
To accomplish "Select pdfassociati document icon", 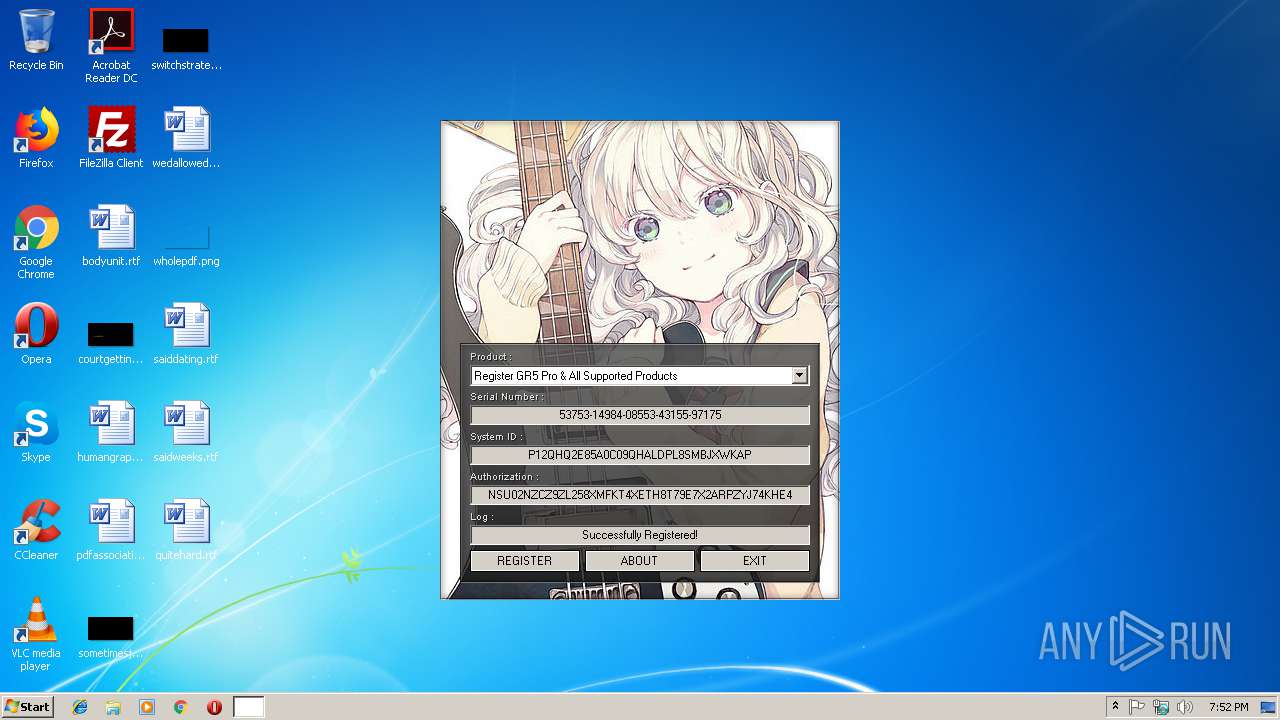I will click(111, 530).
